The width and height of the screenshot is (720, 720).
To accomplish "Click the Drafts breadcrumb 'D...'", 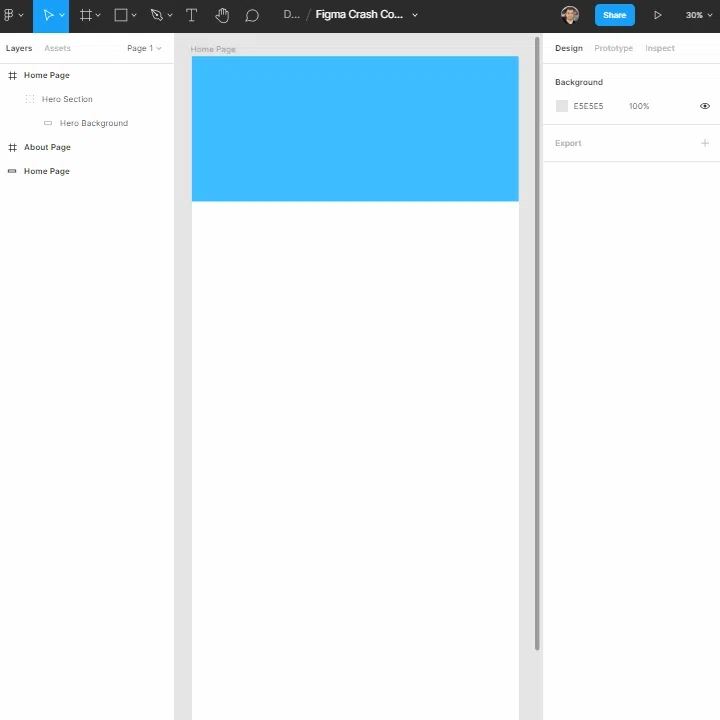I will (x=291, y=15).
